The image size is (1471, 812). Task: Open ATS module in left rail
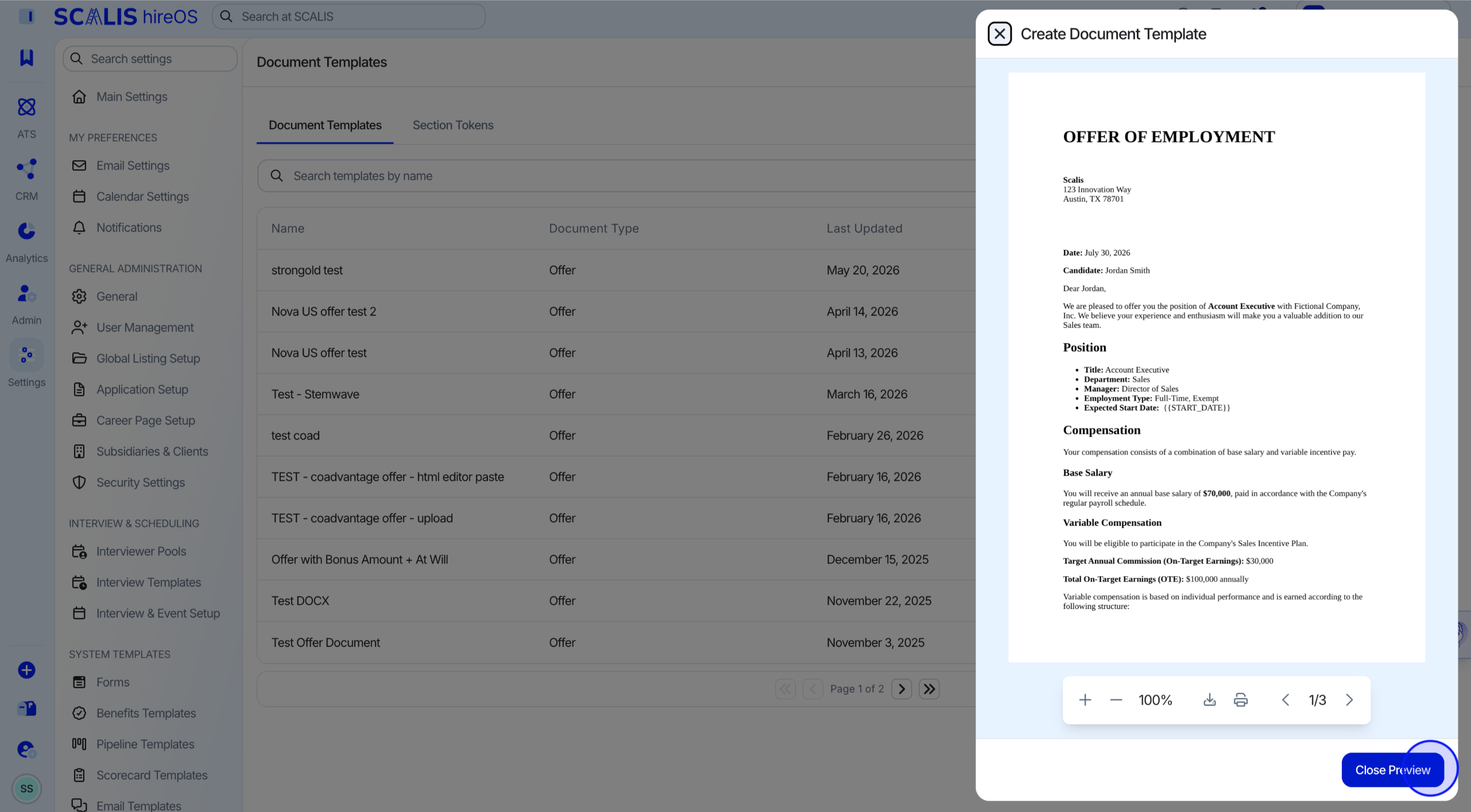click(26, 118)
